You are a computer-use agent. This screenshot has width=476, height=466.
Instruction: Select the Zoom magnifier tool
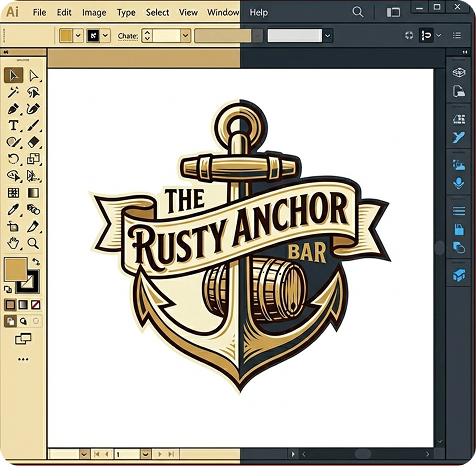(x=33, y=243)
